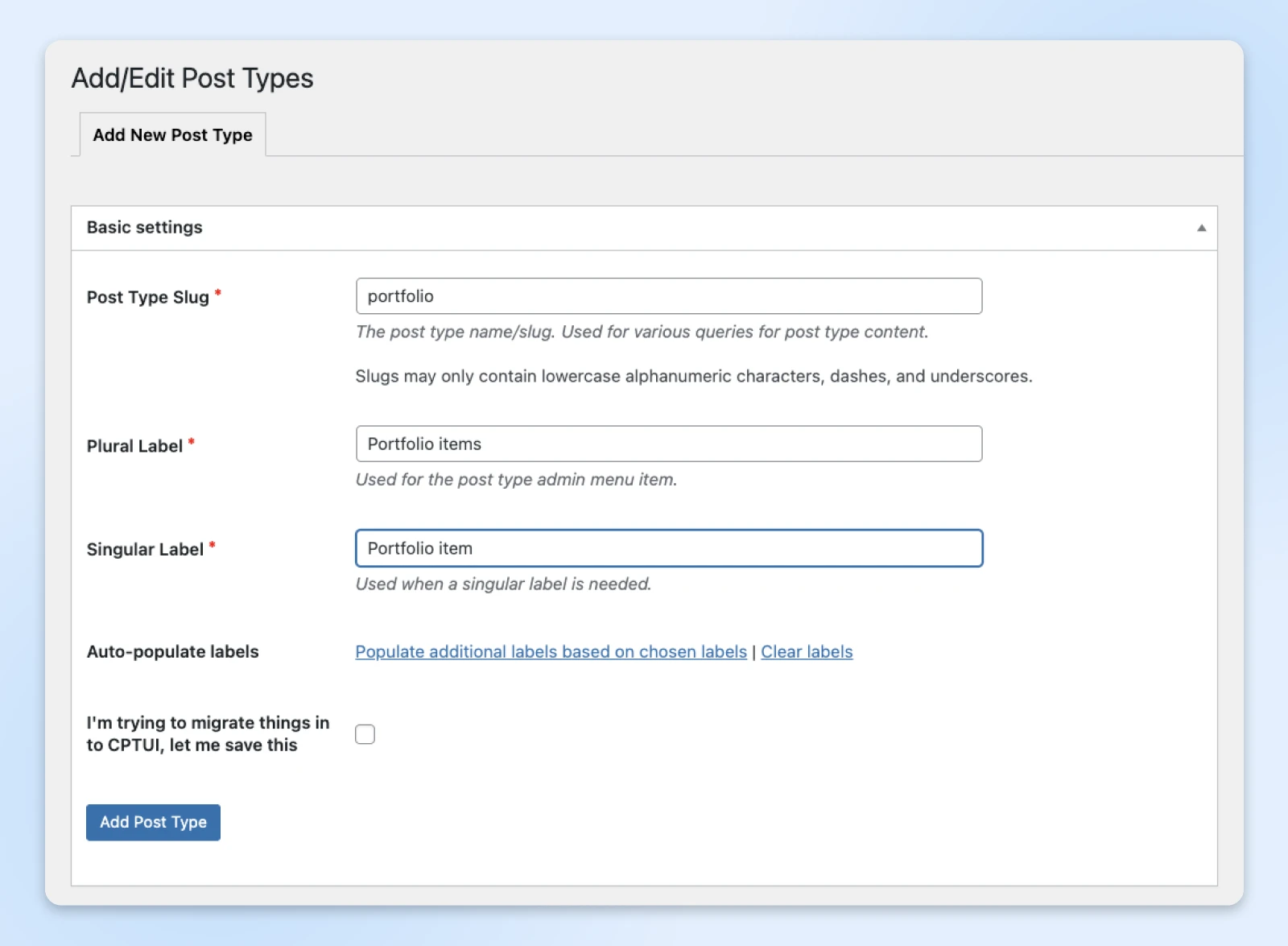This screenshot has height=946, width=1288.
Task: Click into the Plural Label text box
Action: [668, 444]
